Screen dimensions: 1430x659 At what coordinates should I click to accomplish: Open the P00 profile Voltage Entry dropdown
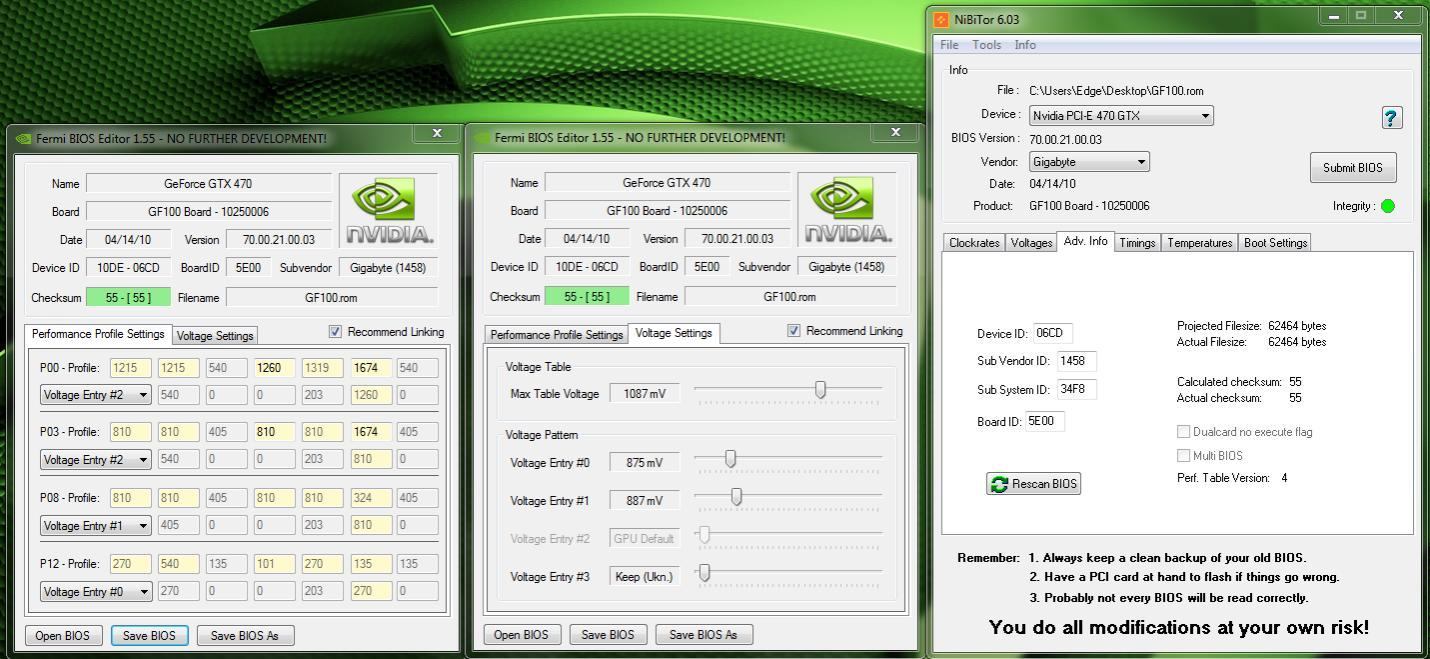tap(96, 395)
